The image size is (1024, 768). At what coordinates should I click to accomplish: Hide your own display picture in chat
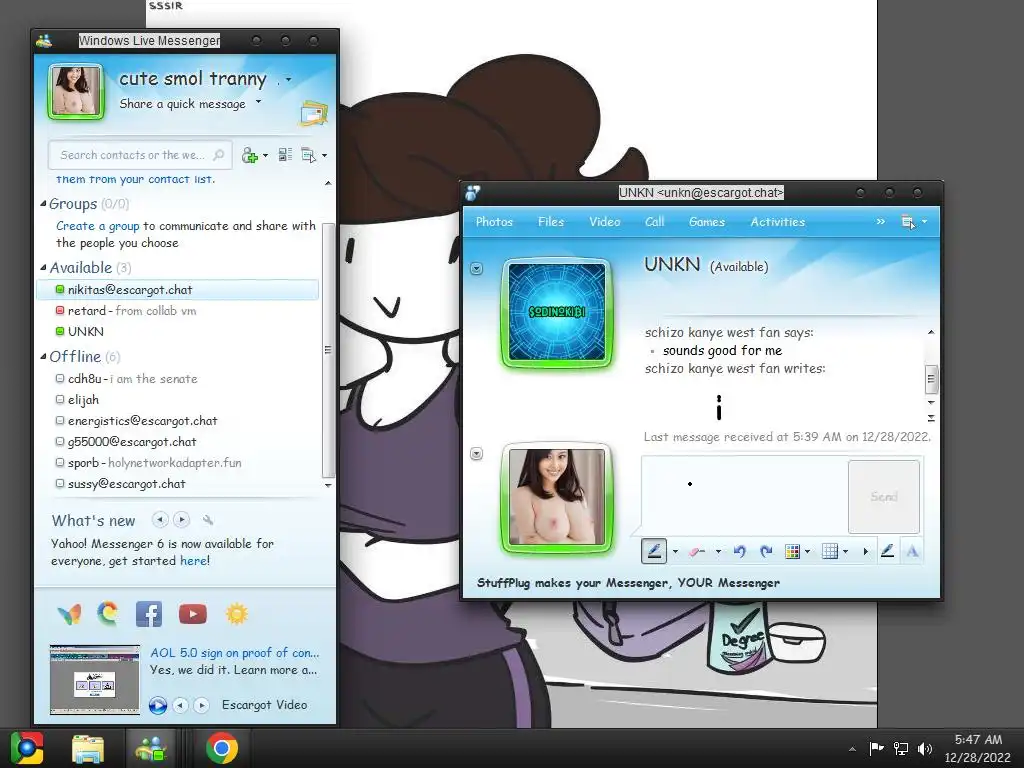tap(477, 453)
